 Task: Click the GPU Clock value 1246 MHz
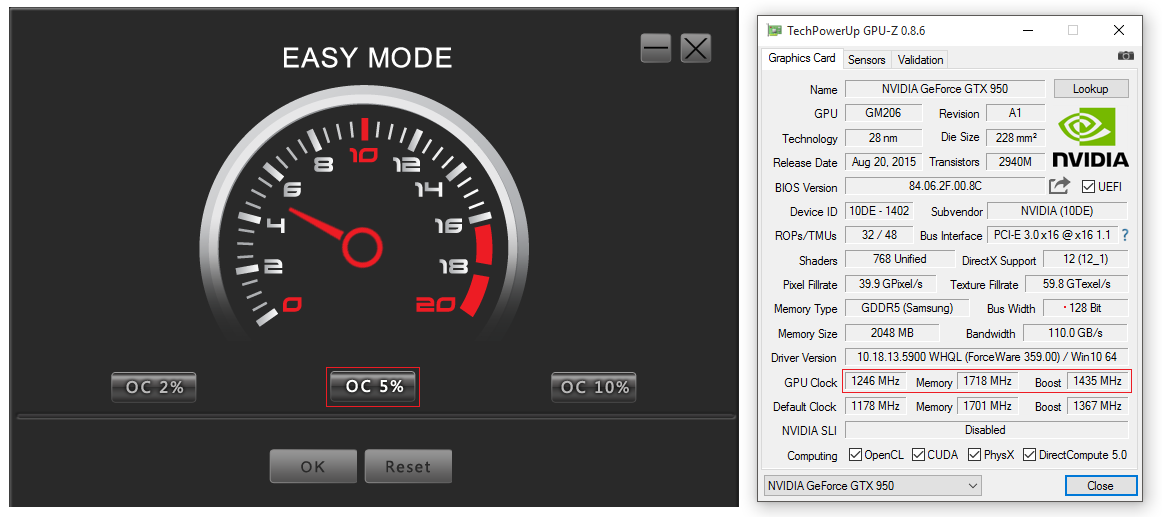pos(875,381)
